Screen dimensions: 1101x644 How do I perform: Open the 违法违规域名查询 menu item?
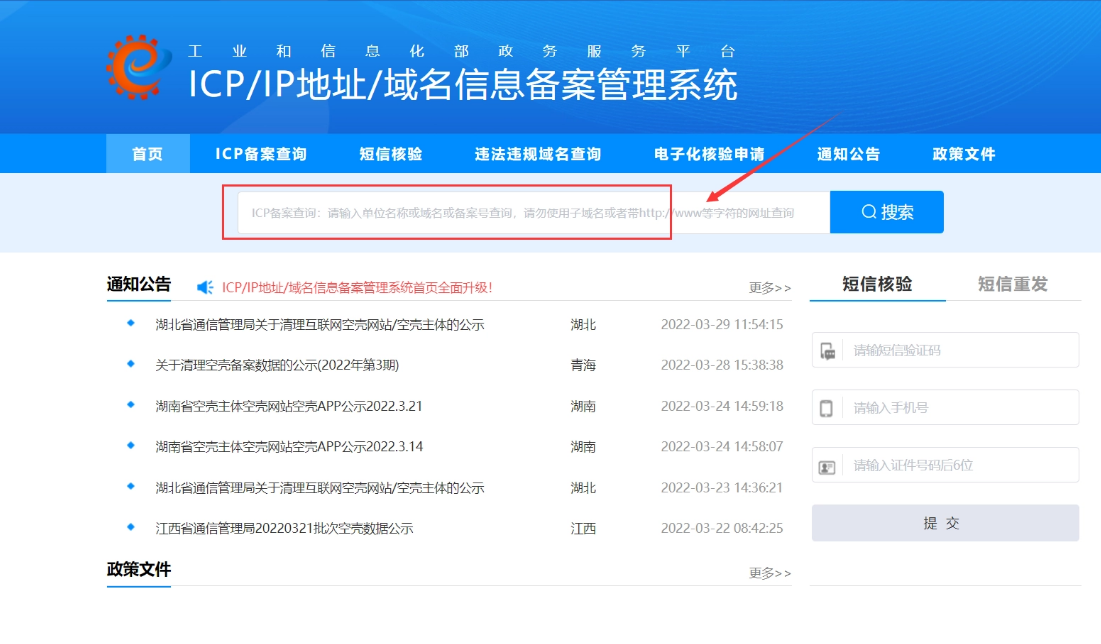tap(538, 154)
